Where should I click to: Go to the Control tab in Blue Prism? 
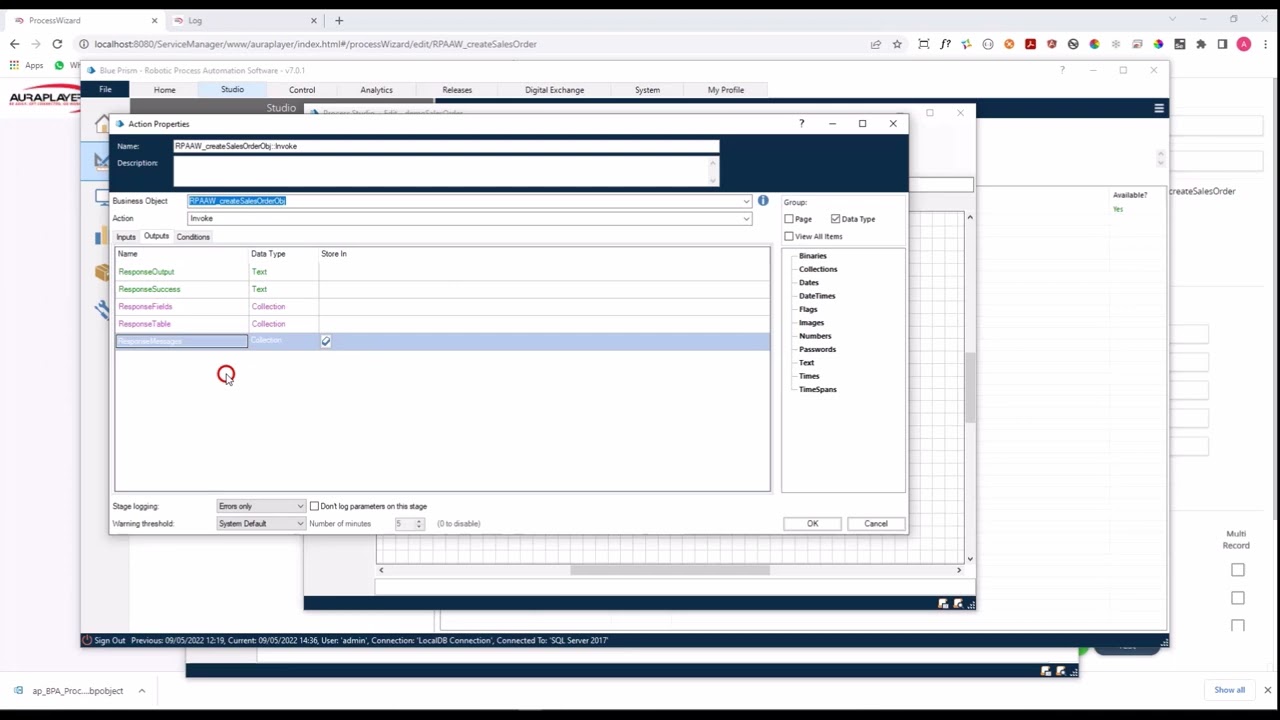302,90
